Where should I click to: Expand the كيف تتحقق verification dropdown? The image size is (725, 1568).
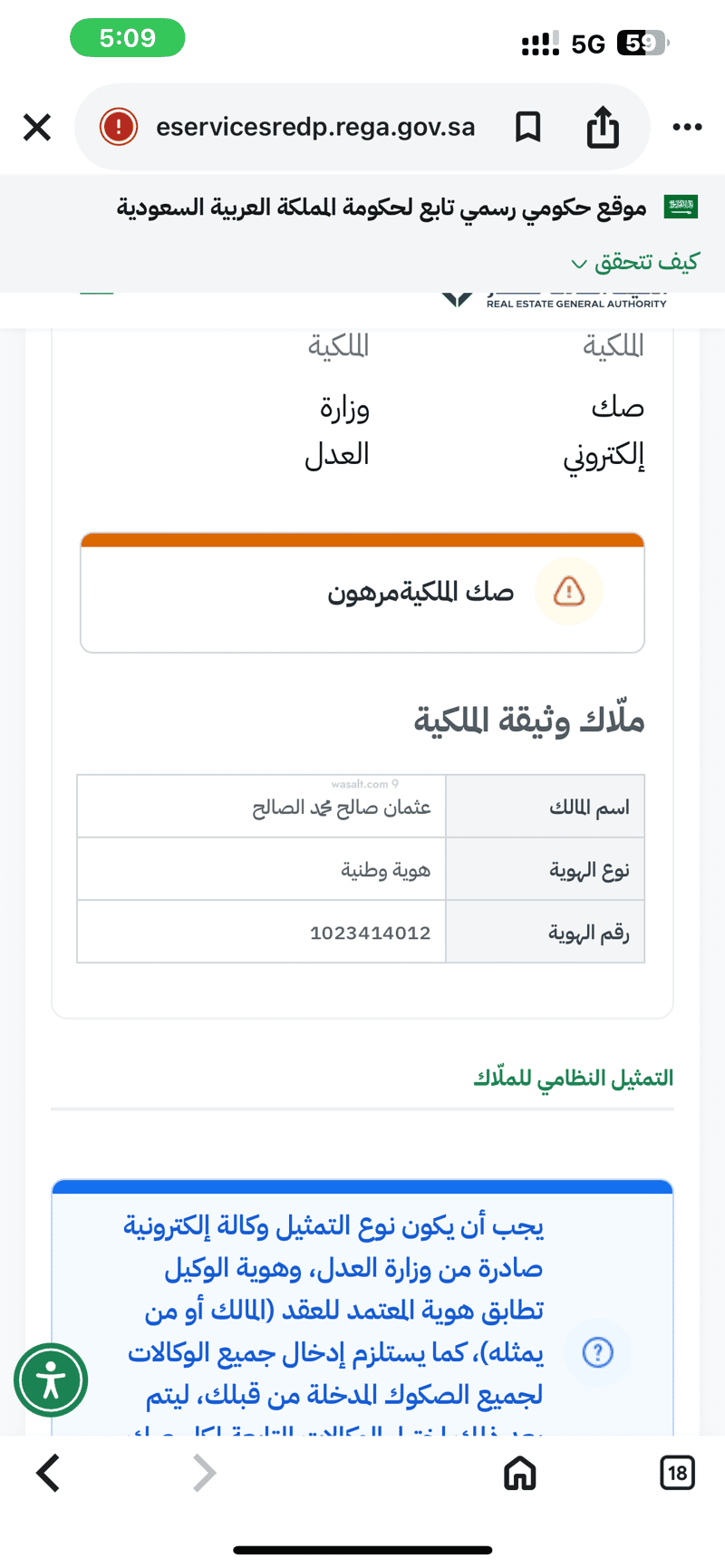[646, 262]
